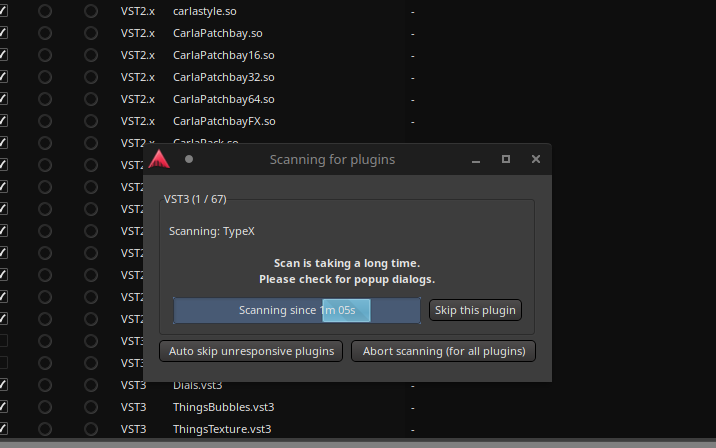Select the CarlaPatchbay32.so plugin name
This screenshot has height=448, width=716.
click(223, 77)
